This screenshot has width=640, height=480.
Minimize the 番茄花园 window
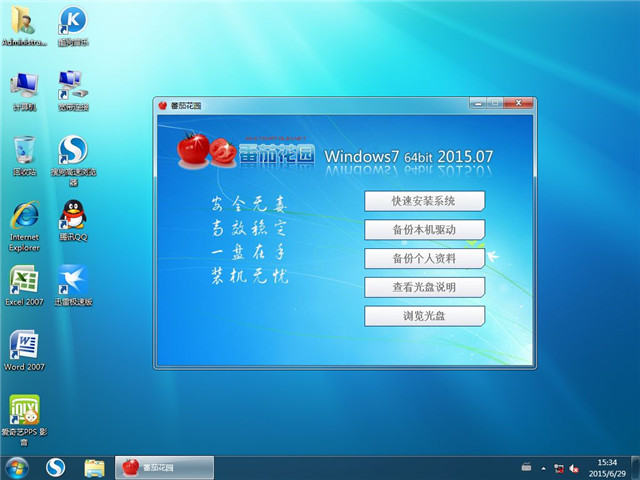[x=478, y=103]
